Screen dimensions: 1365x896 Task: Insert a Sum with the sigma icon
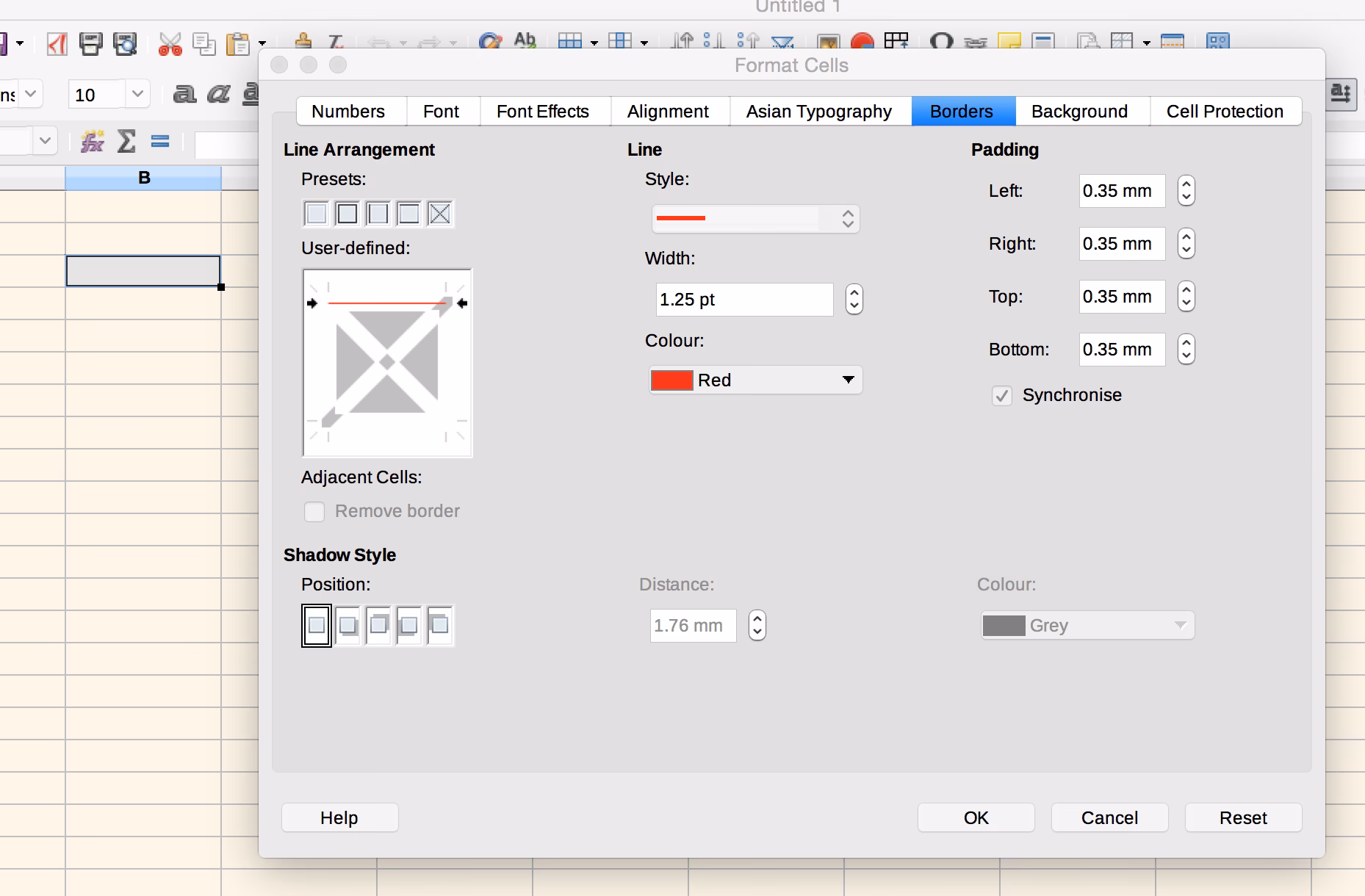pos(126,141)
